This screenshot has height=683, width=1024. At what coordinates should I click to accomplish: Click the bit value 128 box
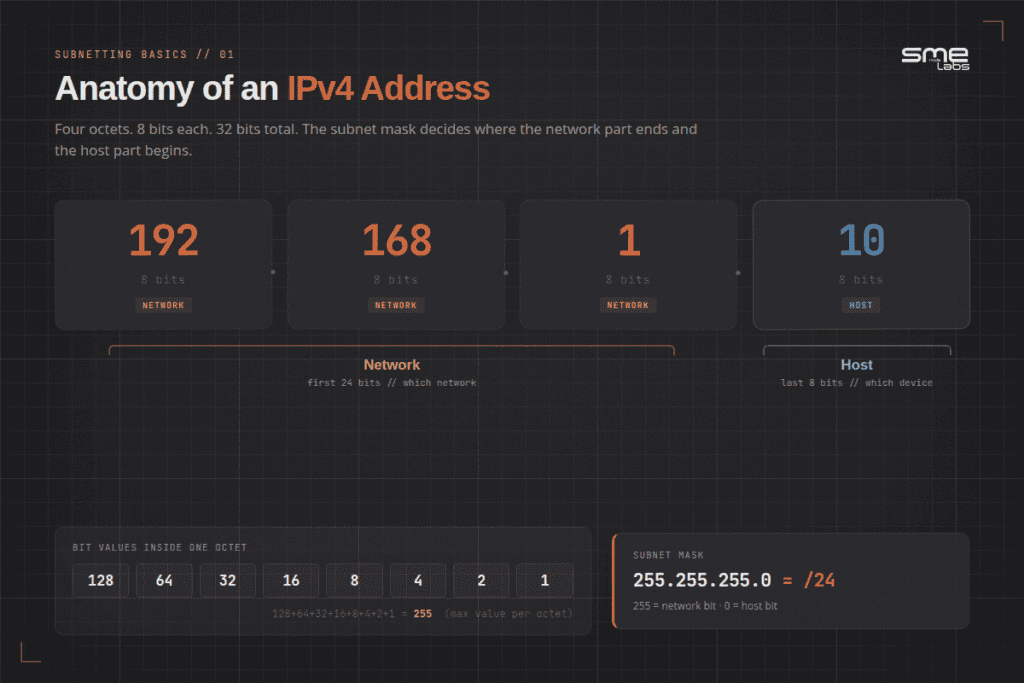pyautogui.click(x=101, y=580)
